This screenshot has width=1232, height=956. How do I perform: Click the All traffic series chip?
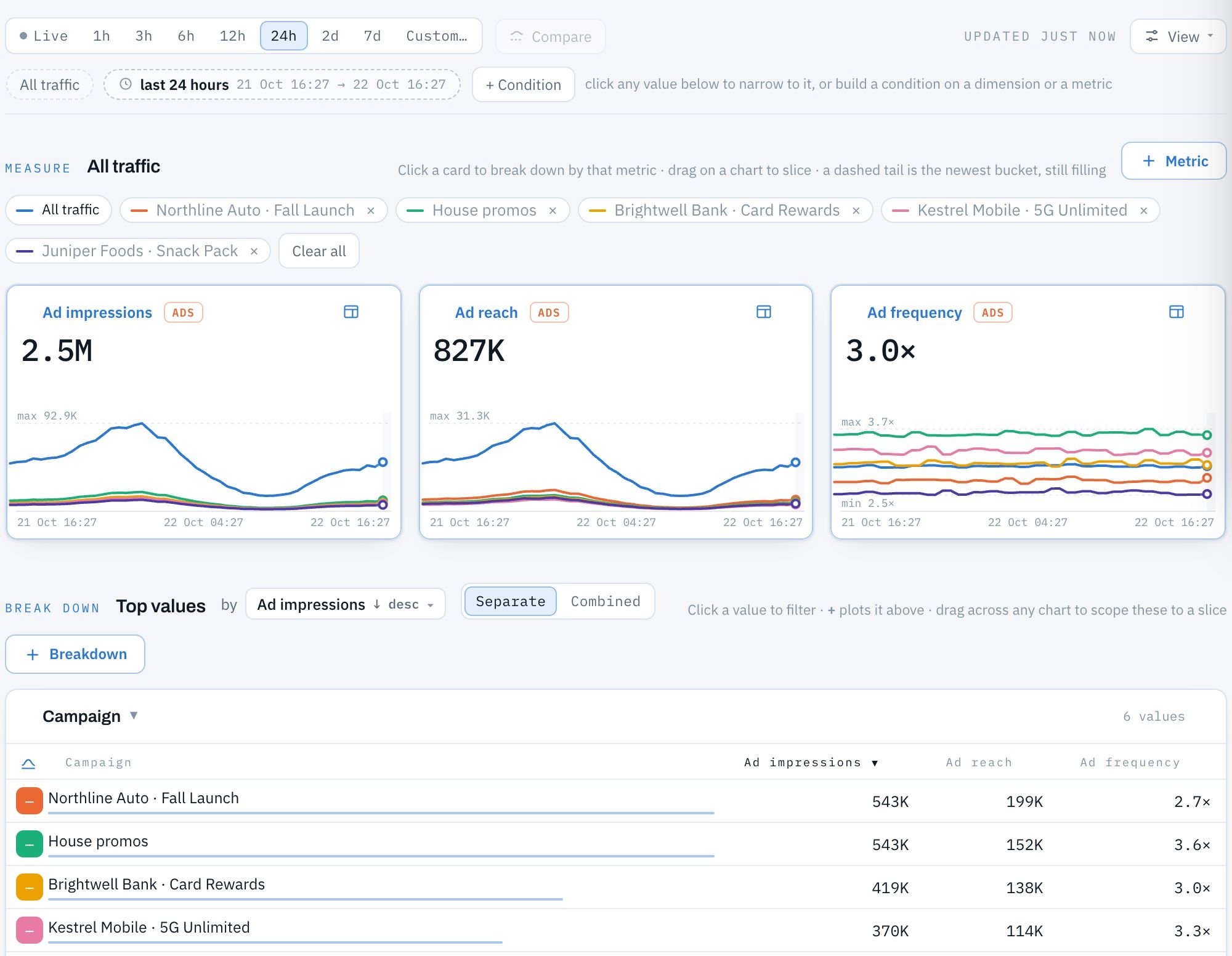(x=59, y=210)
